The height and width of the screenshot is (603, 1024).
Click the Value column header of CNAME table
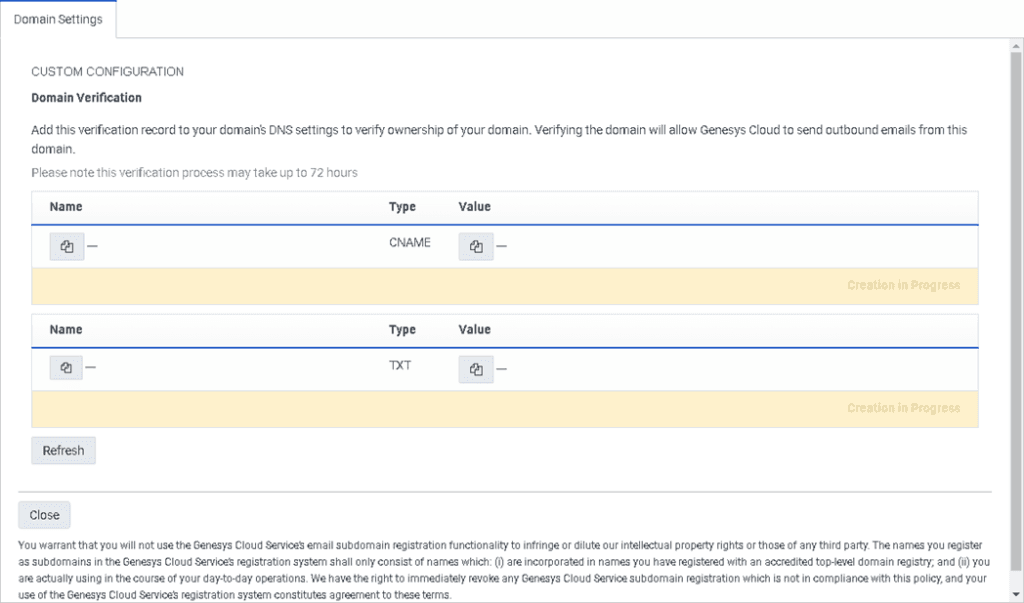(474, 207)
